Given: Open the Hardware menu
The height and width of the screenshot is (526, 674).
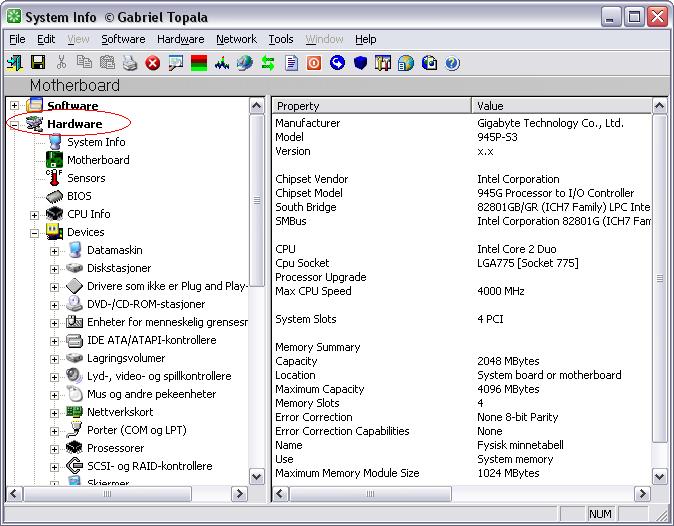Looking at the screenshot, I should (x=180, y=39).
